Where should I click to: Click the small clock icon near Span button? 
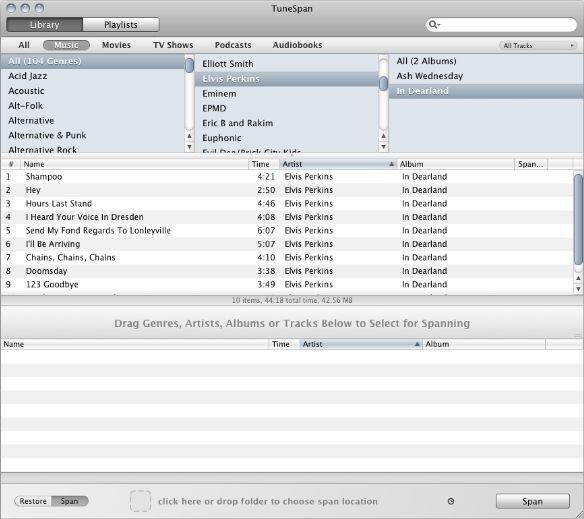[451, 501]
